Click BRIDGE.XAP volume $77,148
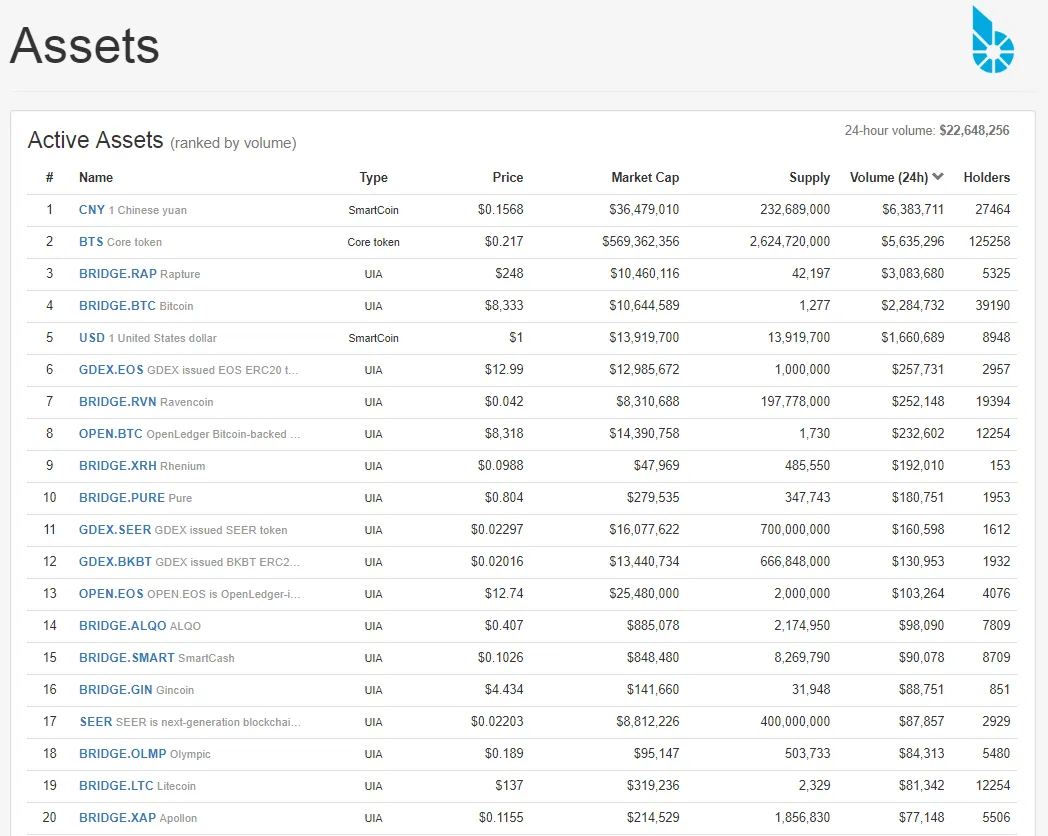This screenshot has height=836, width=1048. click(921, 818)
